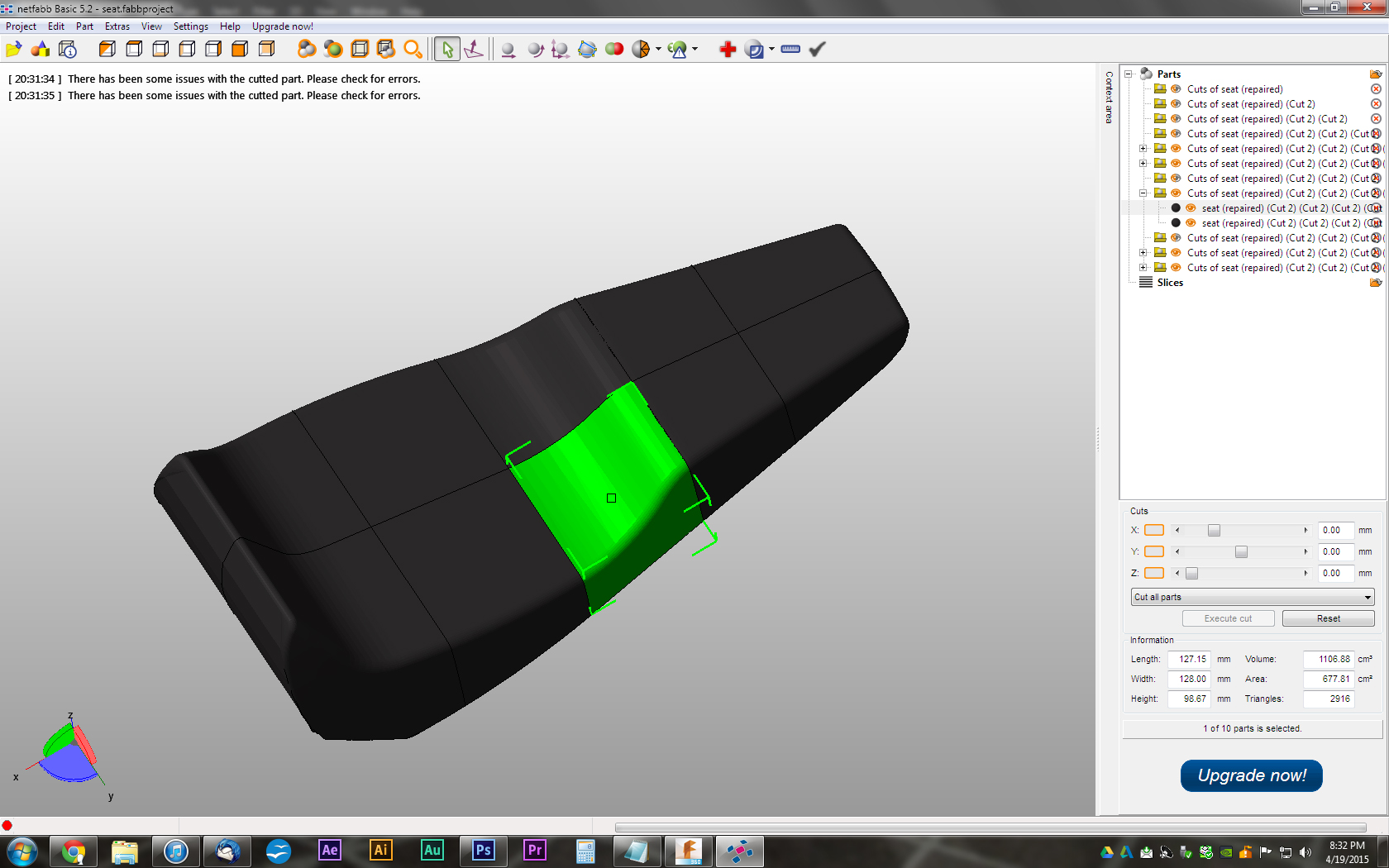
Task: Click the Y cut slider handle
Action: [x=1241, y=552]
